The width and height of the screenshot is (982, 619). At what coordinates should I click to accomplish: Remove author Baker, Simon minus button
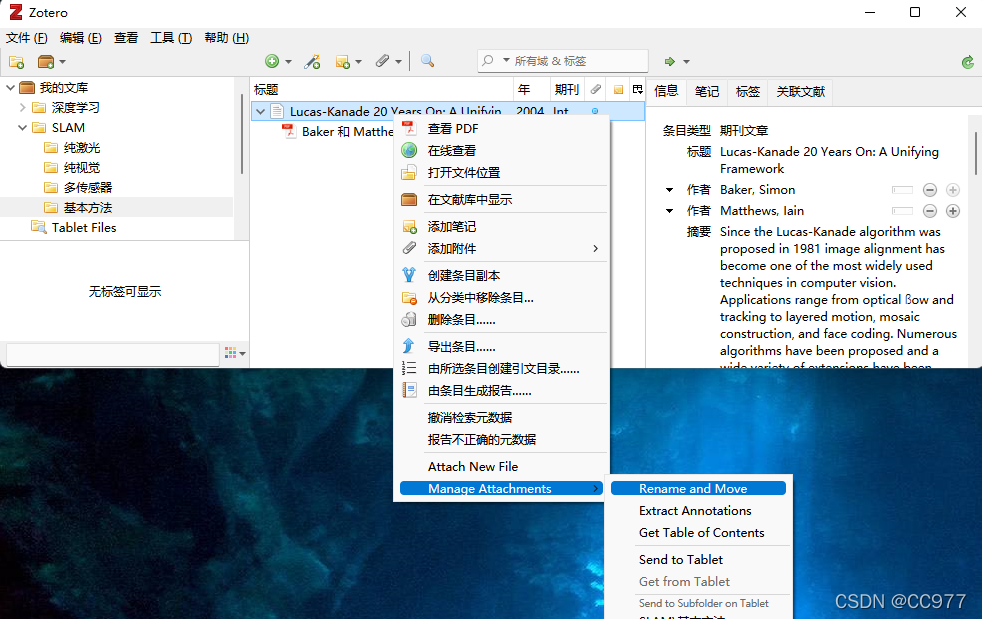930,190
